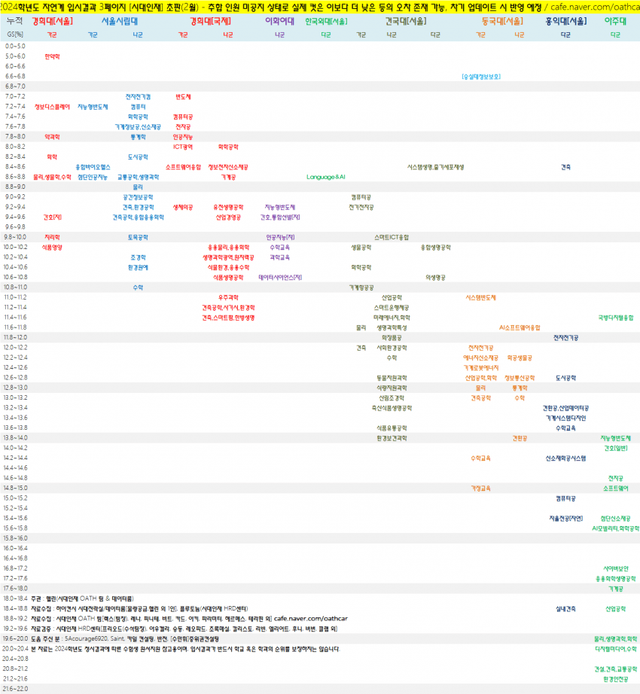Select the 서울시립대 column header
The height and width of the screenshot is (694, 640).
point(115,19)
